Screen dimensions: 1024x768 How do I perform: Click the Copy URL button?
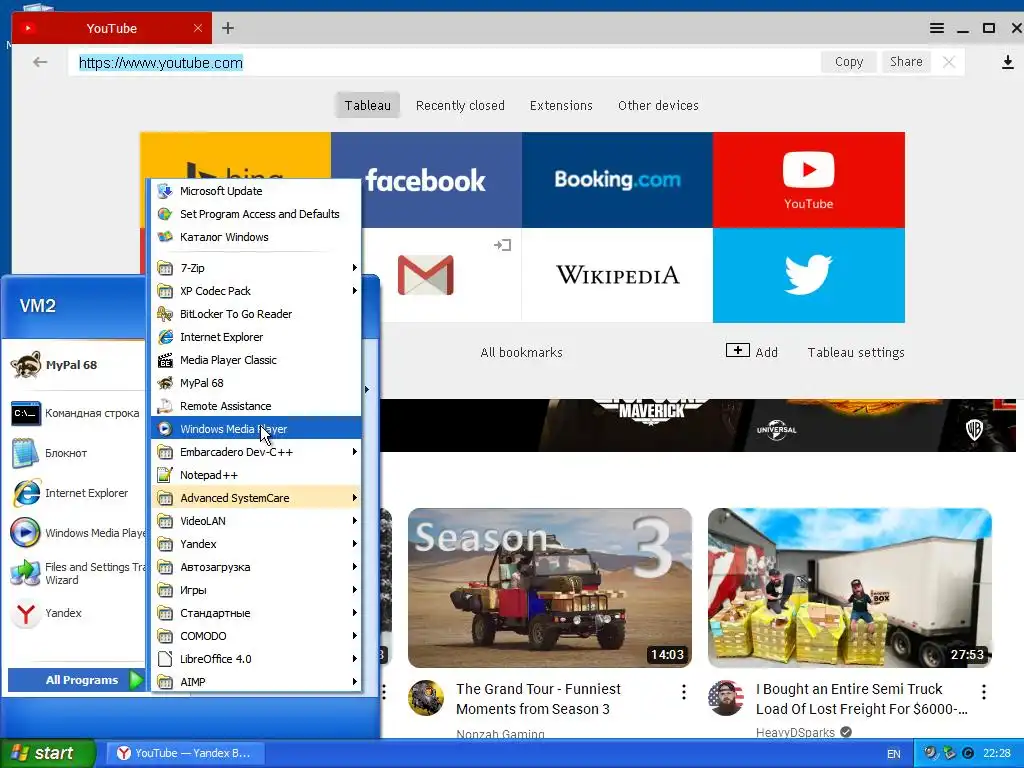(848, 62)
